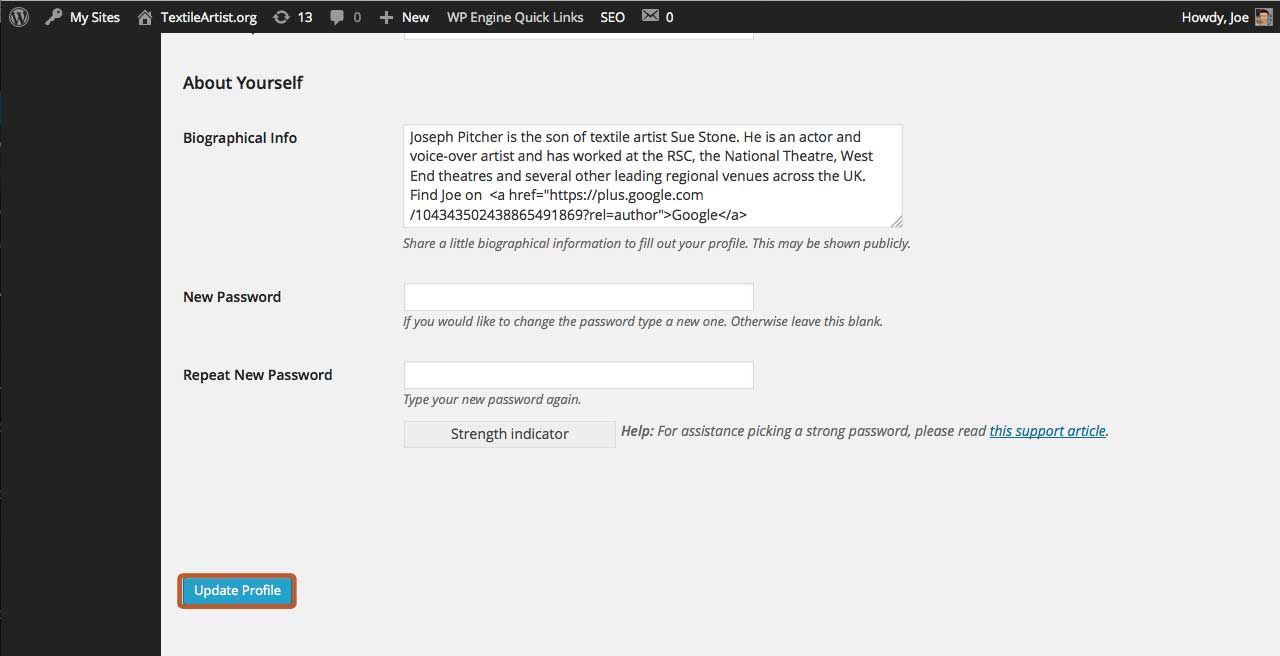
Task: Grab the Biographical Info textarea resize handle
Action: click(x=896, y=221)
